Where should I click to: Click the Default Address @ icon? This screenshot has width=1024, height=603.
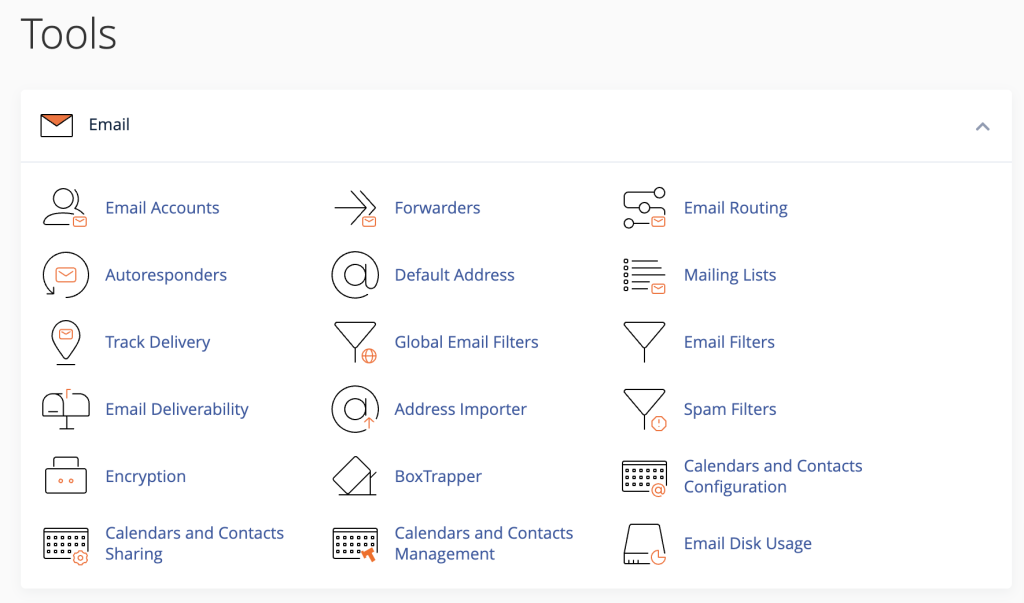click(x=355, y=275)
